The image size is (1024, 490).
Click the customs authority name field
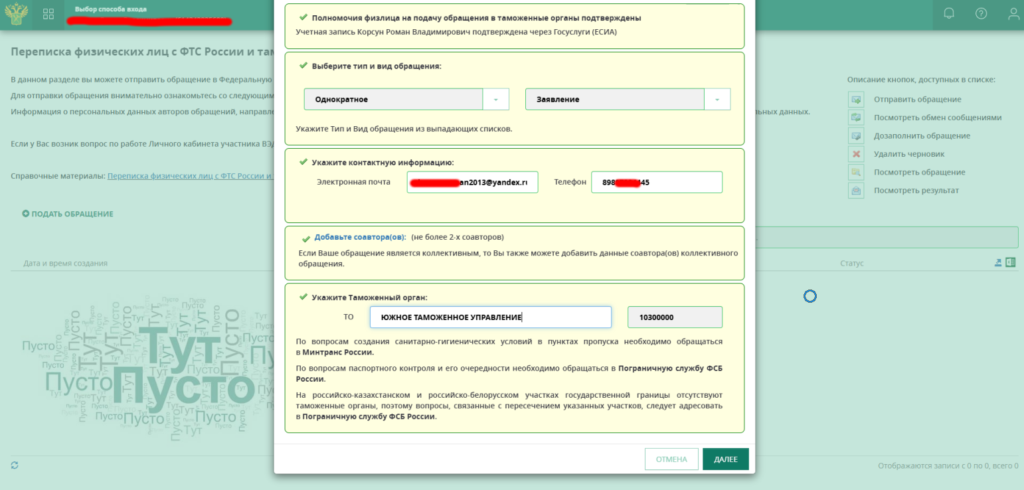(x=490, y=317)
